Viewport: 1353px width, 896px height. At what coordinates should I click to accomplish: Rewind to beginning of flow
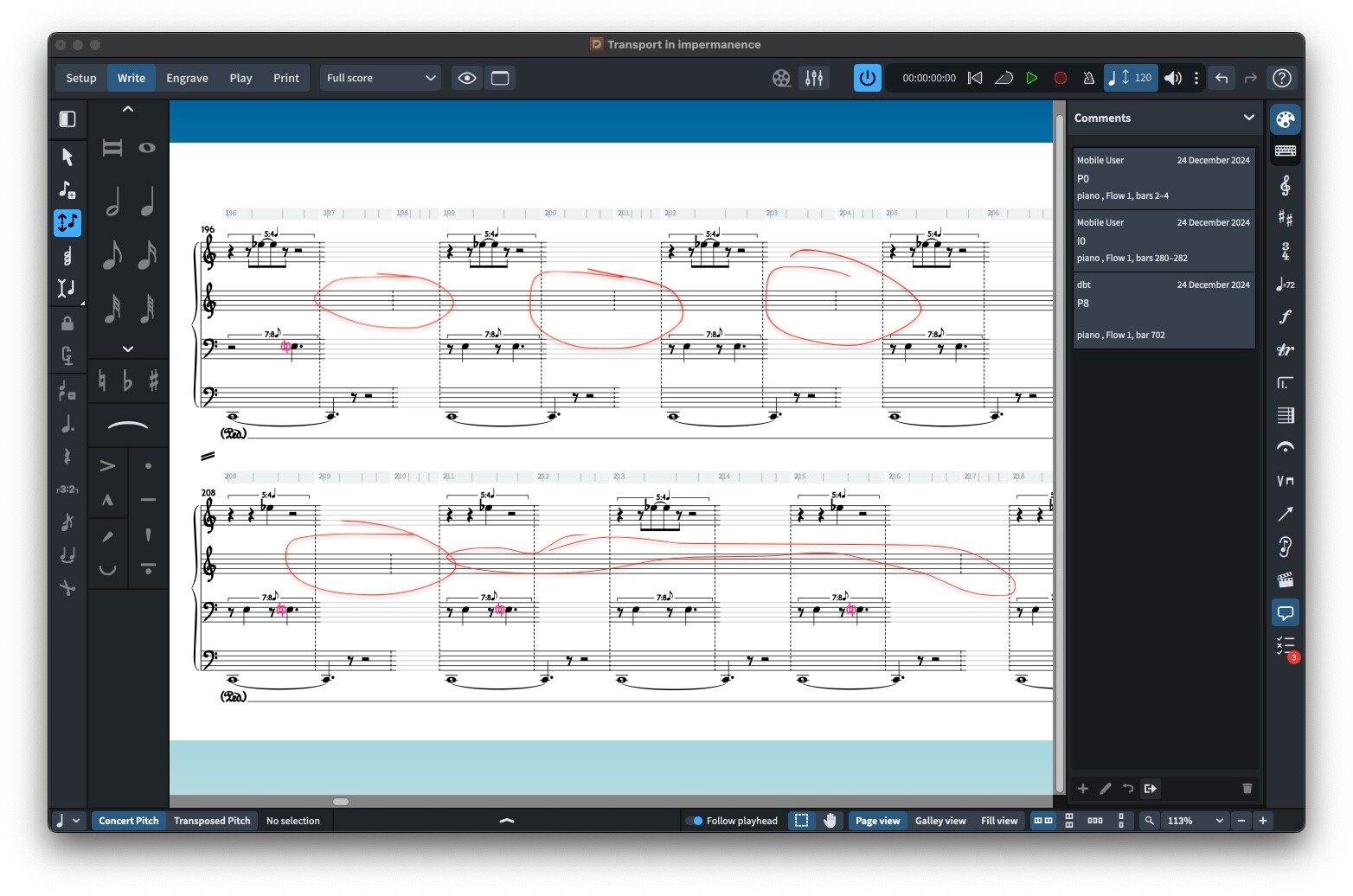pos(975,78)
